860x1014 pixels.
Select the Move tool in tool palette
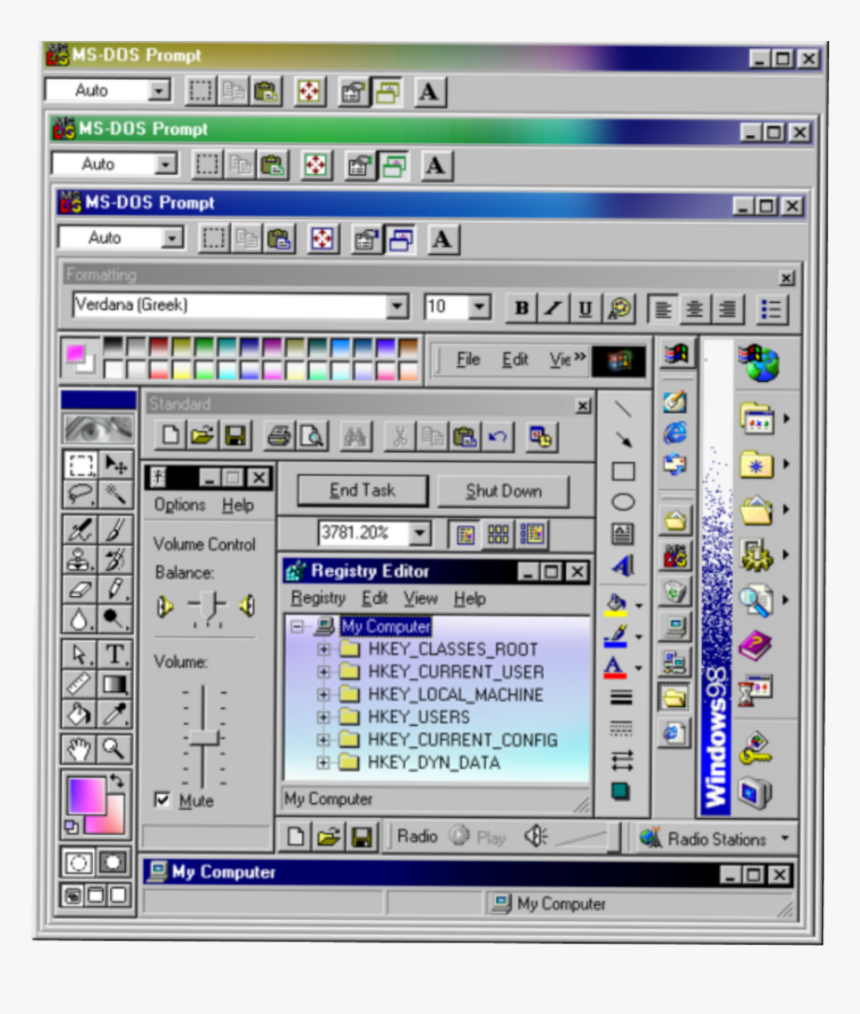(x=115, y=464)
